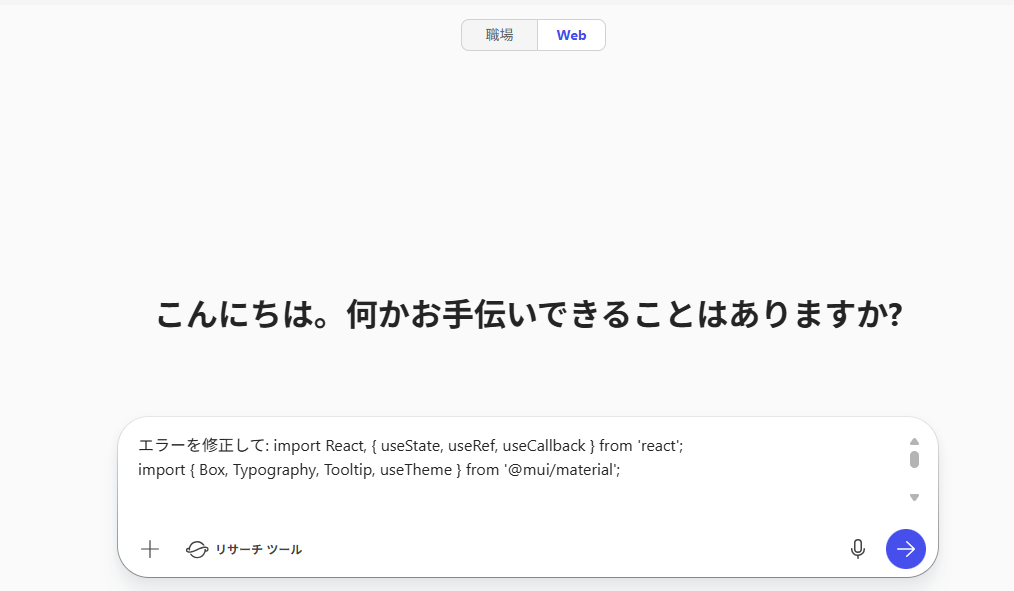Send the message with the blue arrow
This screenshot has height=591, width=1014.
[x=905, y=549]
